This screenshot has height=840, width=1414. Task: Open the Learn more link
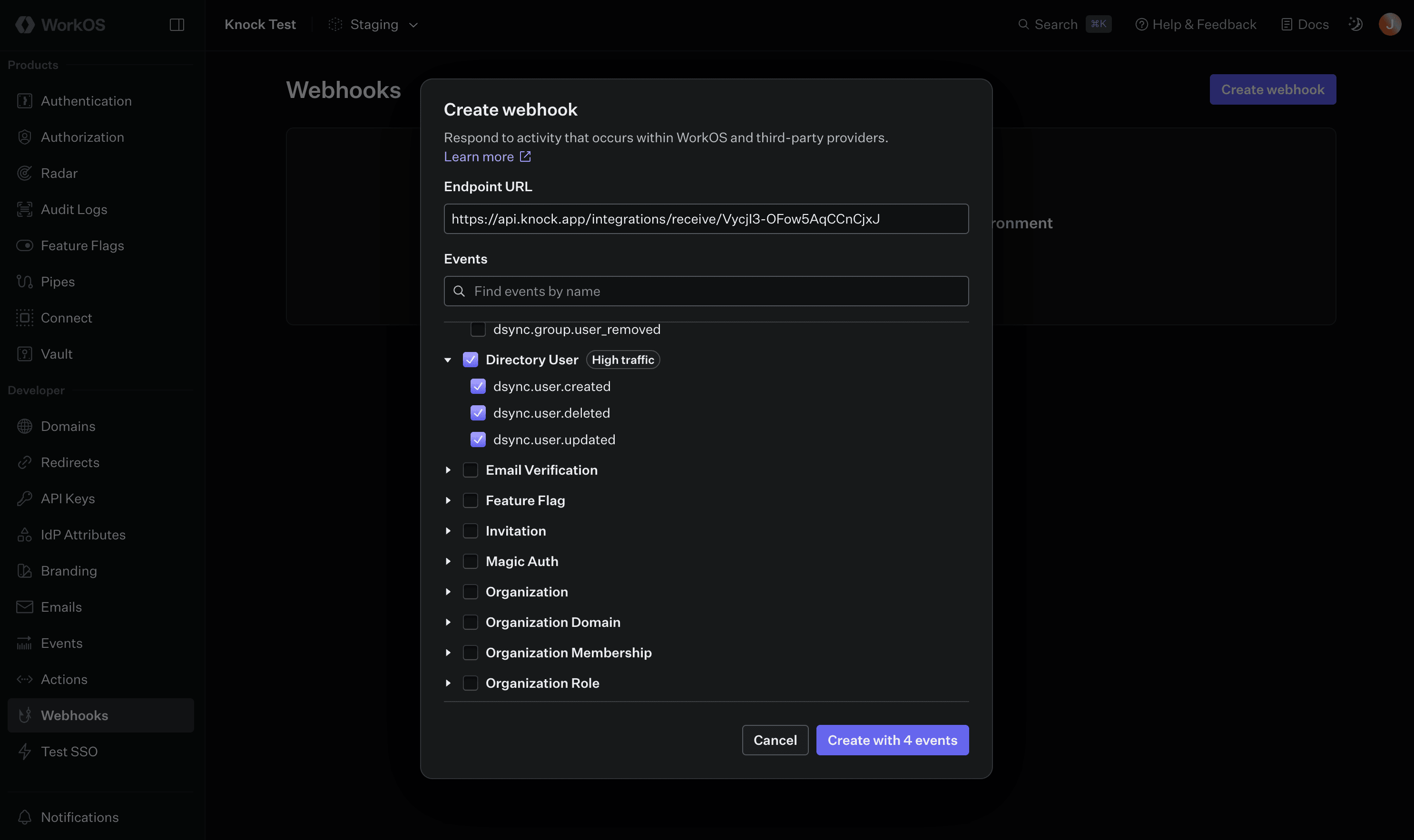(479, 156)
